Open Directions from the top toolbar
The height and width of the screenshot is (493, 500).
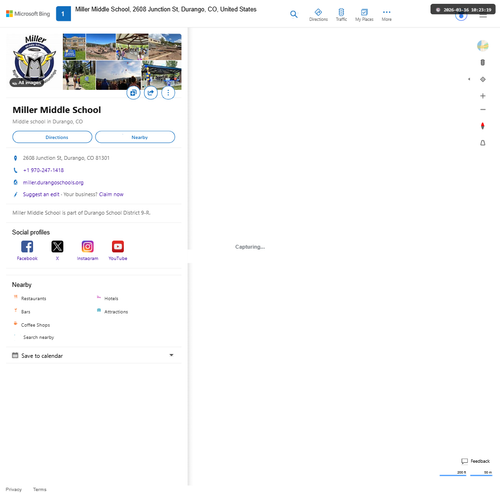tap(318, 15)
